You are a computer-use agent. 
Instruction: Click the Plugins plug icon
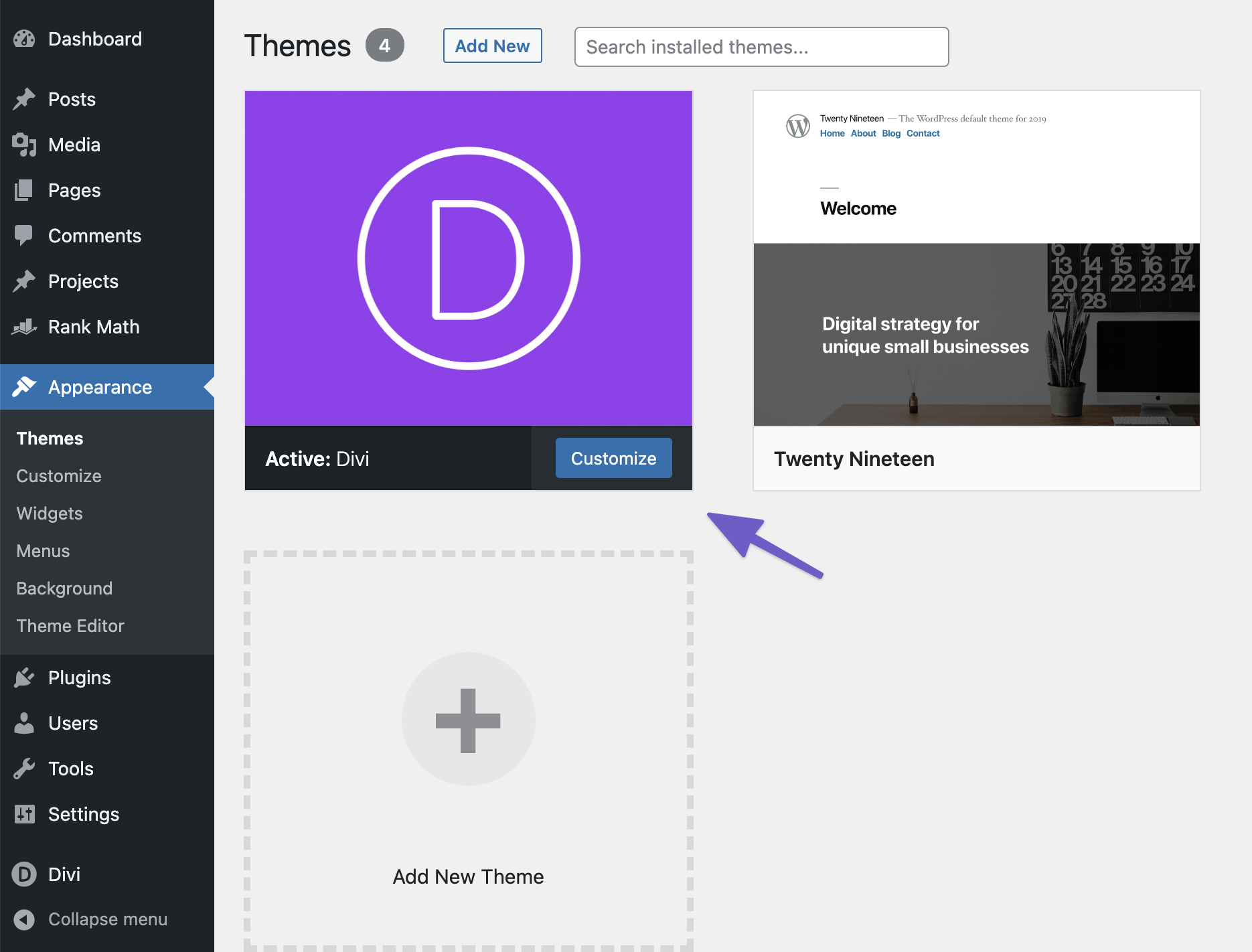coord(24,678)
